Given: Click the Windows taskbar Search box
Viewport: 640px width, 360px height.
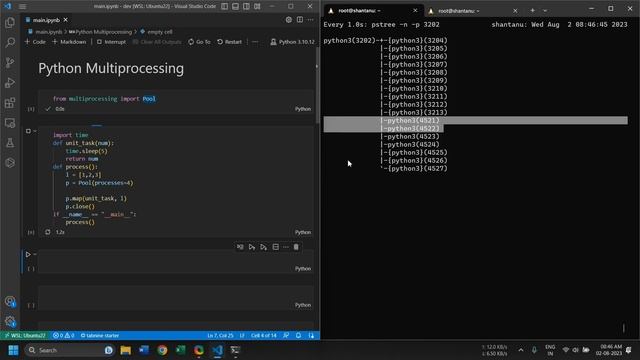Looking at the screenshot, I should pos(69,350).
